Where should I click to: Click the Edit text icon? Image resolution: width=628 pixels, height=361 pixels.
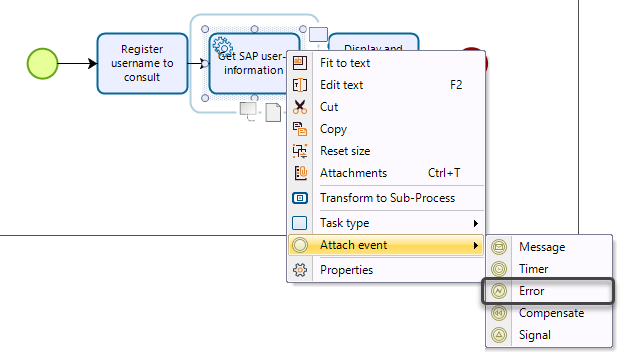coord(300,85)
